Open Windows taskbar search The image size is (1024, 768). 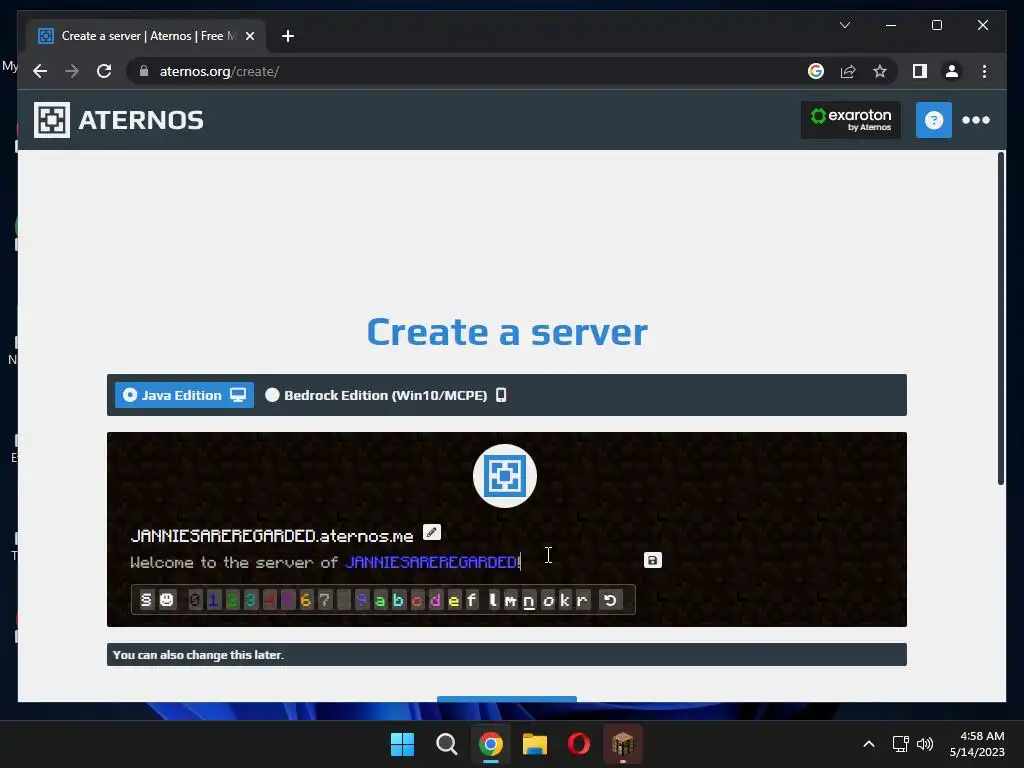click(x=447, y=744)
